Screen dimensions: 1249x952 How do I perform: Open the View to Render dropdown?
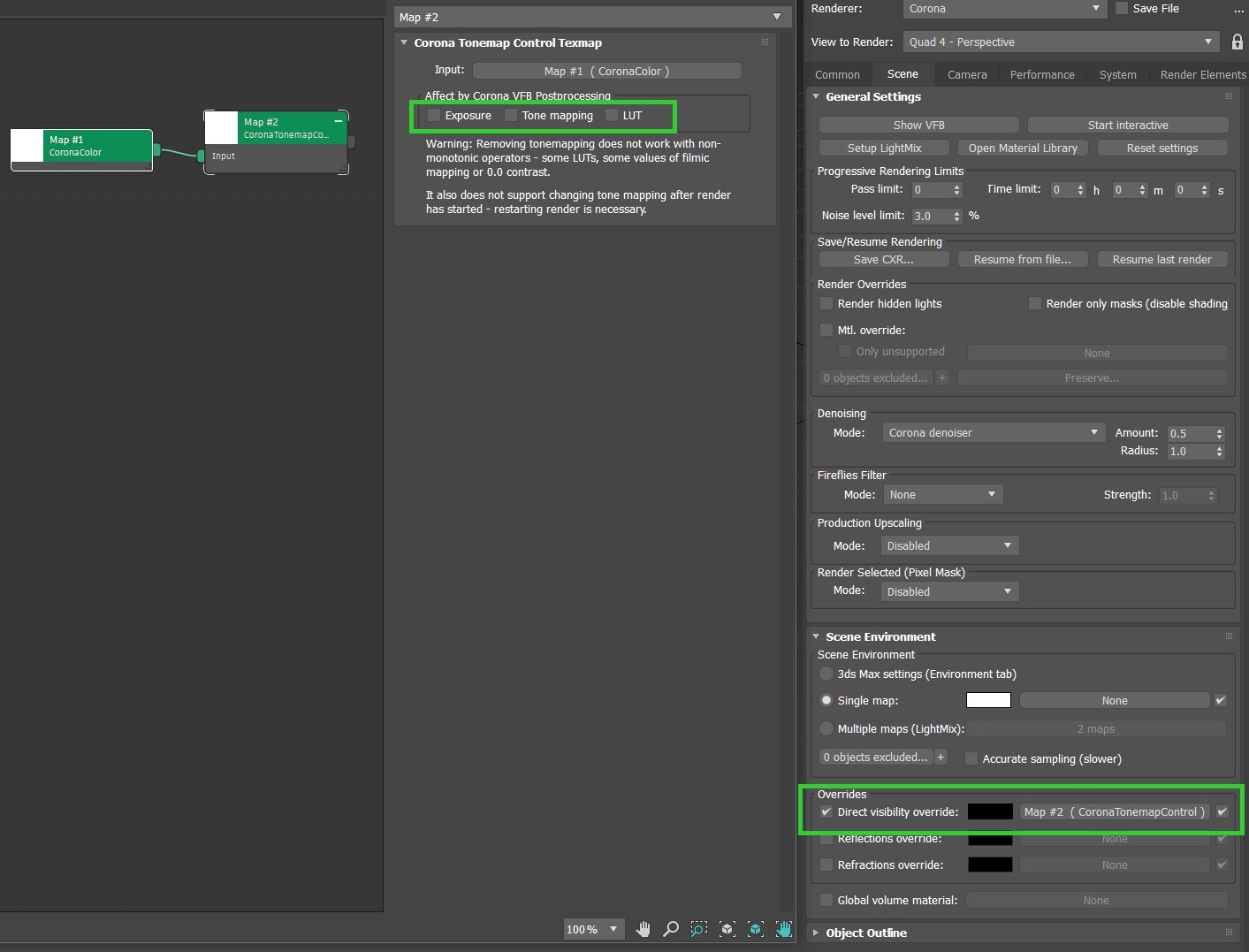point(1061,42)
